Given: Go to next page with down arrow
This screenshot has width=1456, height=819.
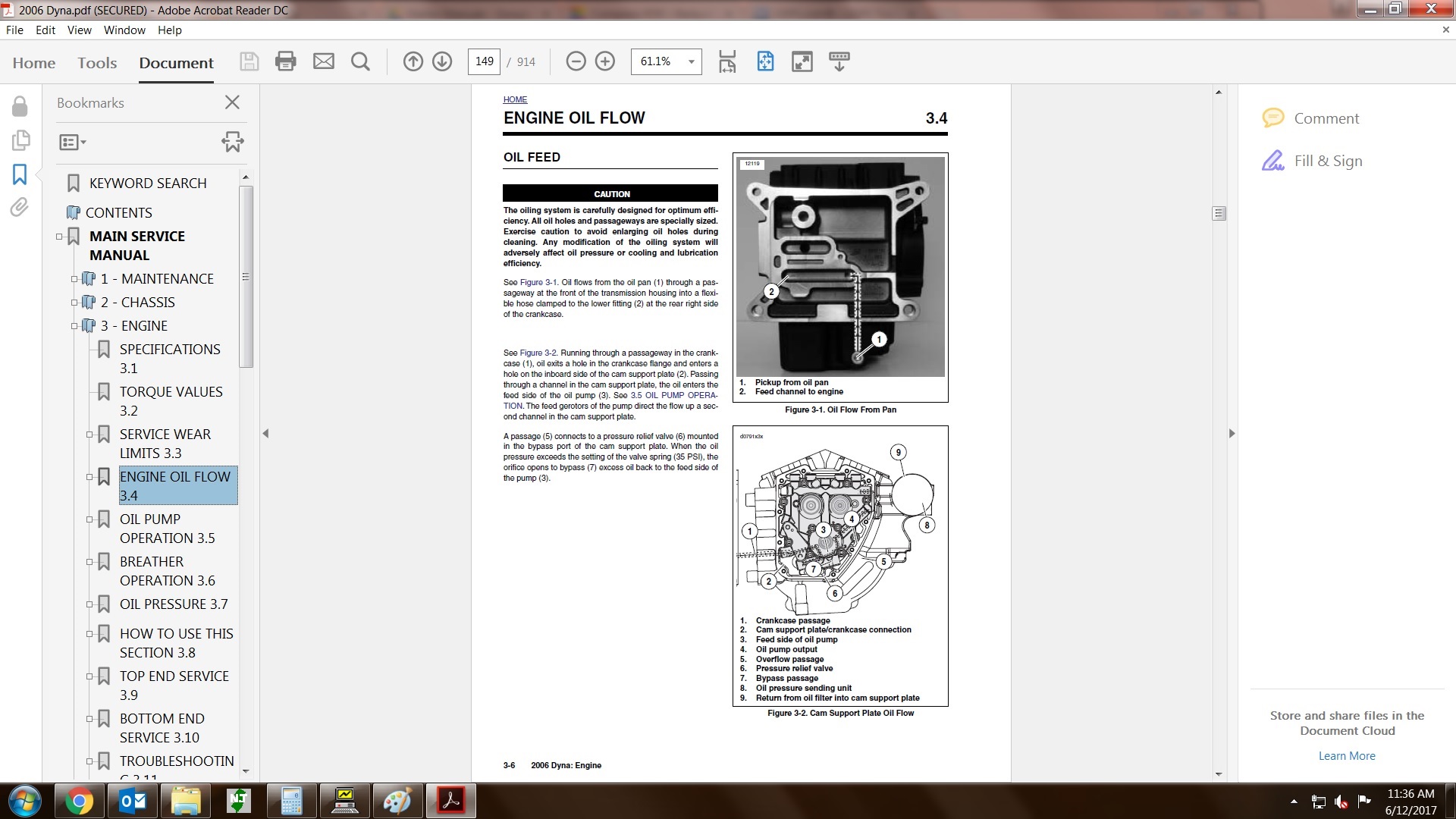Looking at the screenshot, I should coord(442,61).
